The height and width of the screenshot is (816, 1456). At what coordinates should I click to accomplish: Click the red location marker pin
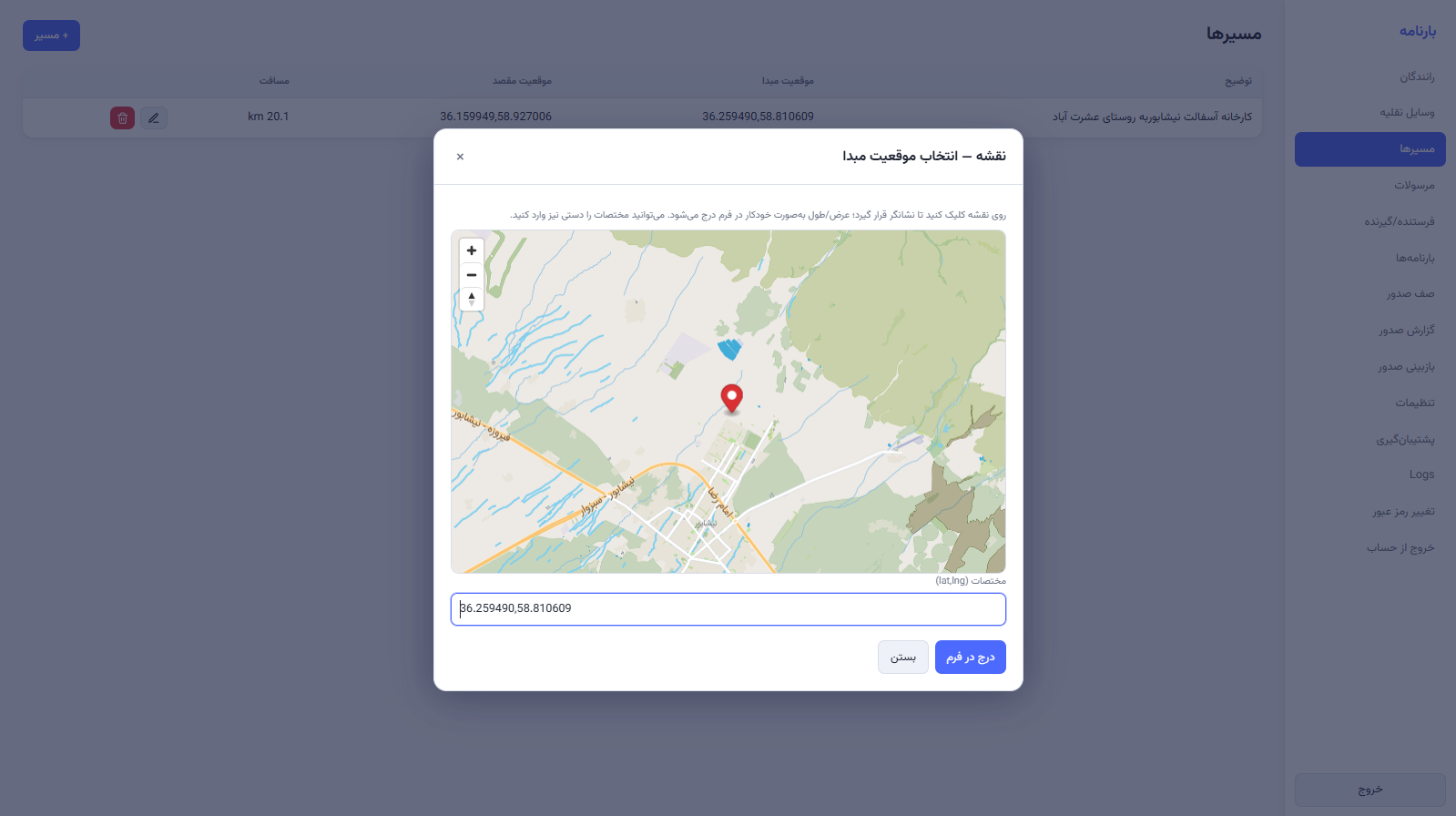[x=731, y=399]
